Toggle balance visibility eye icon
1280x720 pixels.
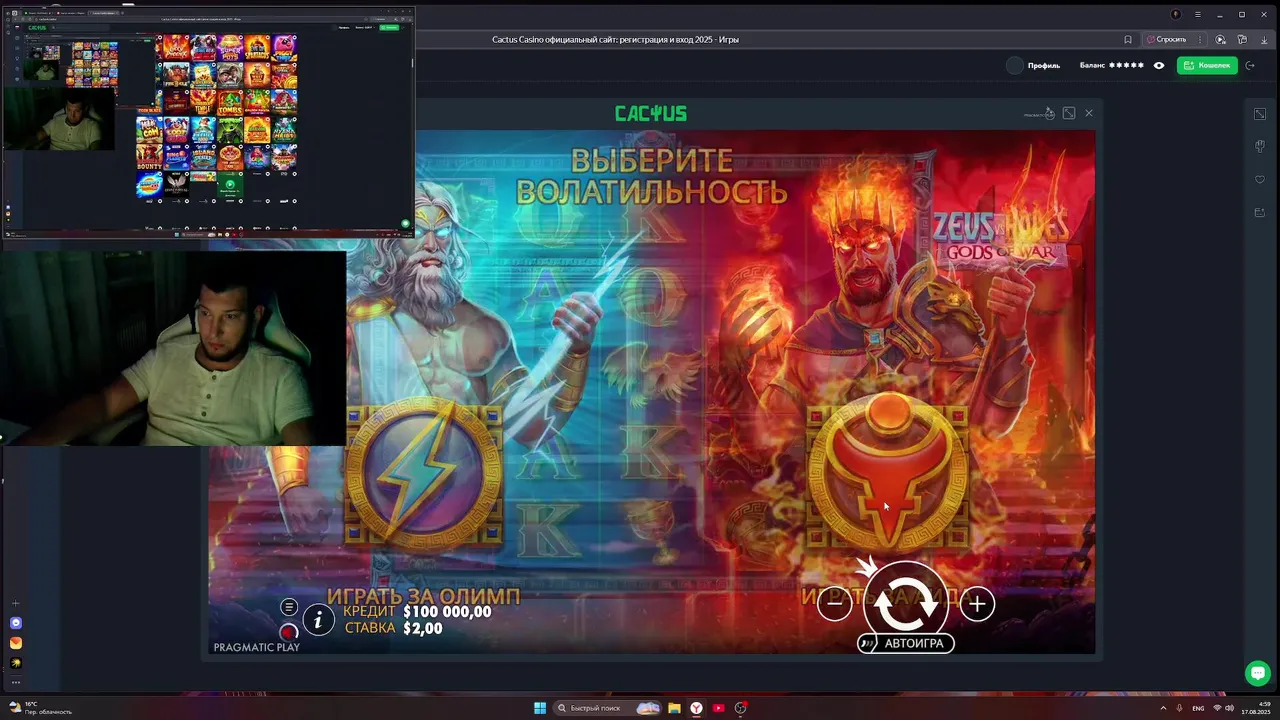[1159, 65]
